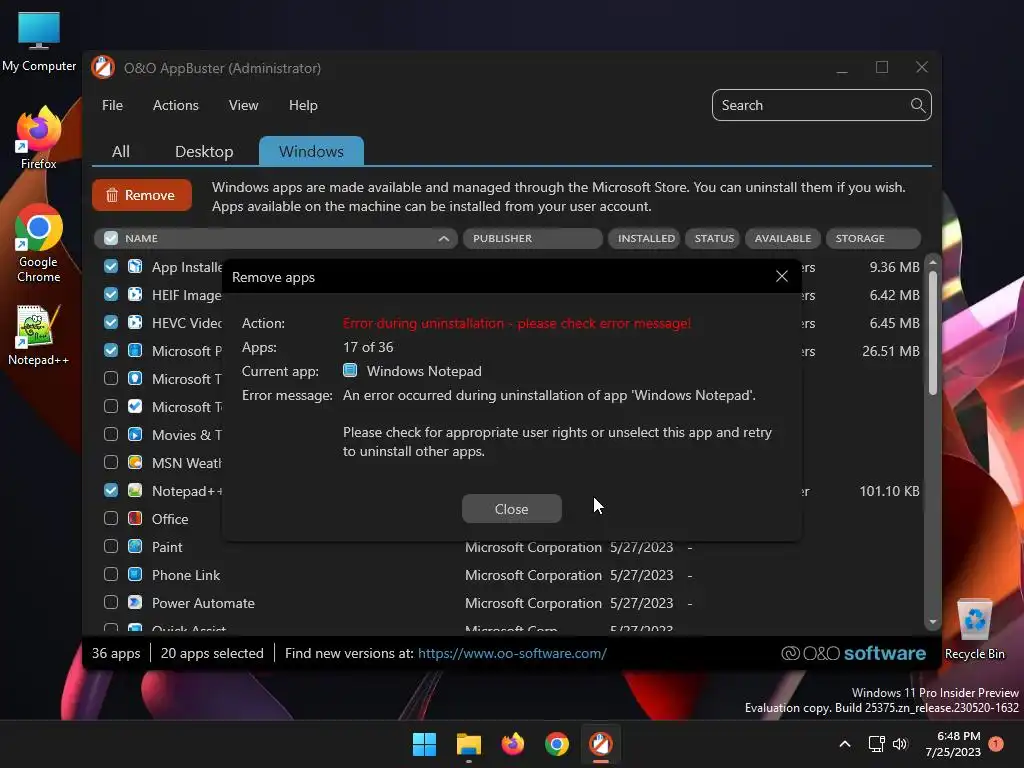Open the Recycle Bin
Viewport: 1024px width, 768px height.
[x=974, y=628]
